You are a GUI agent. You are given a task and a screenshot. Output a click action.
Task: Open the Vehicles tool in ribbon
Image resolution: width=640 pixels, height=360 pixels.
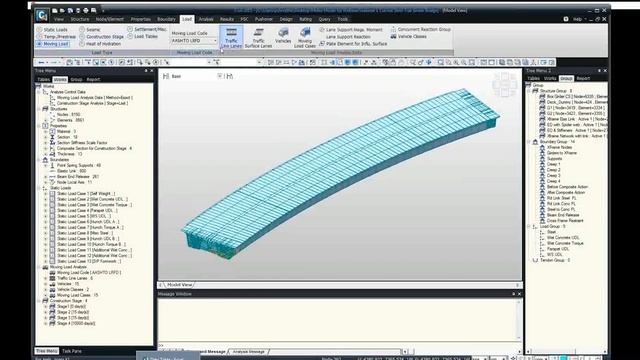[283, 36]
